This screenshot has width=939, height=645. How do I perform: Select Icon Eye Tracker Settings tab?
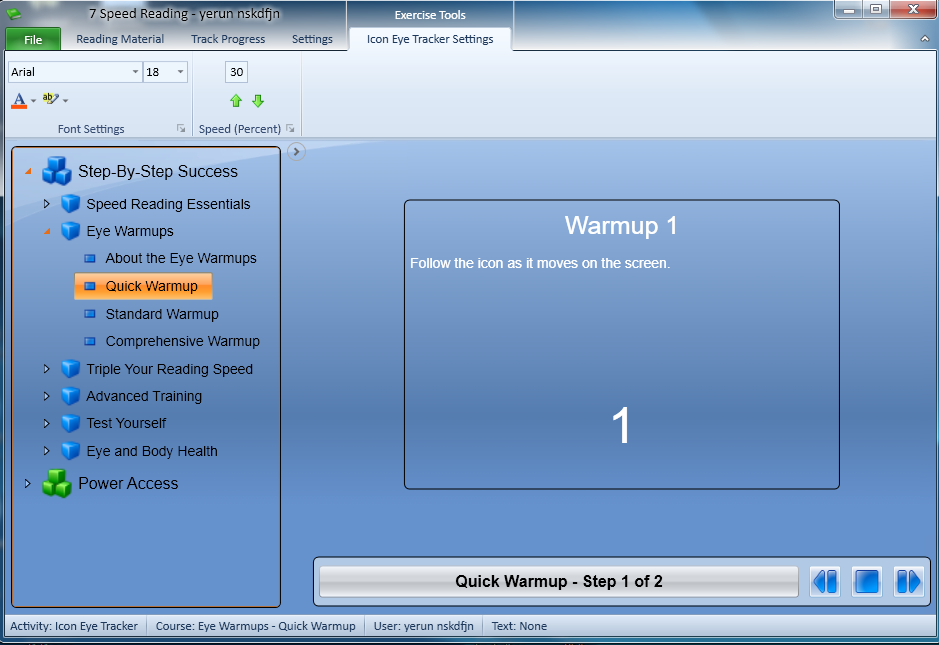430,39
